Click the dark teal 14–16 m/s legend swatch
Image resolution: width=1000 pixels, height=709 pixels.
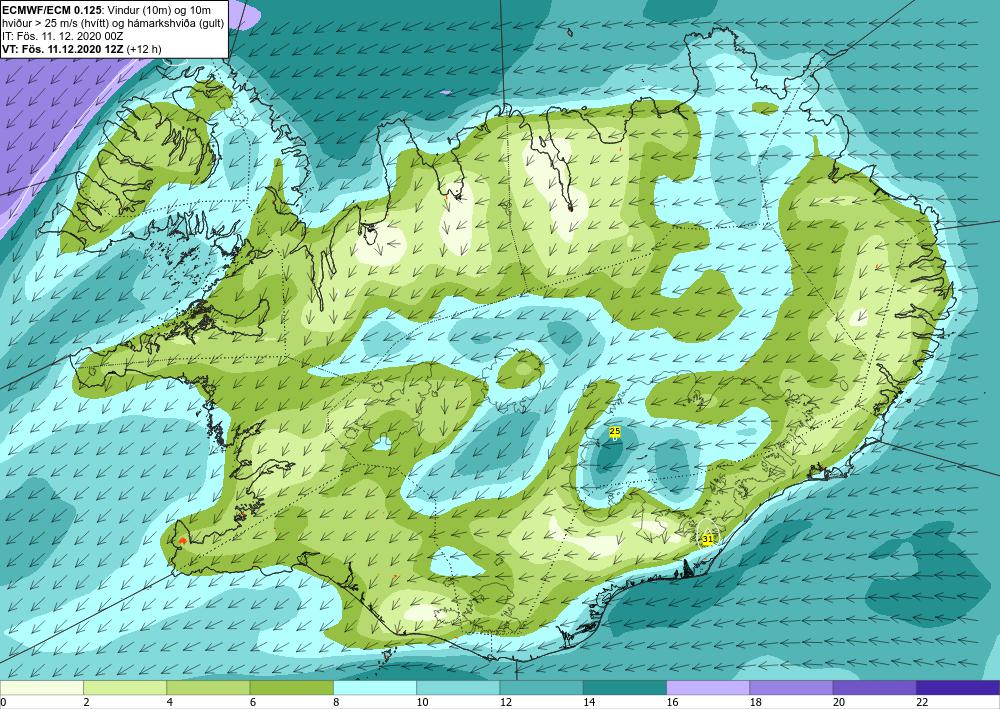pyautogui.click(x=625, y=687)
